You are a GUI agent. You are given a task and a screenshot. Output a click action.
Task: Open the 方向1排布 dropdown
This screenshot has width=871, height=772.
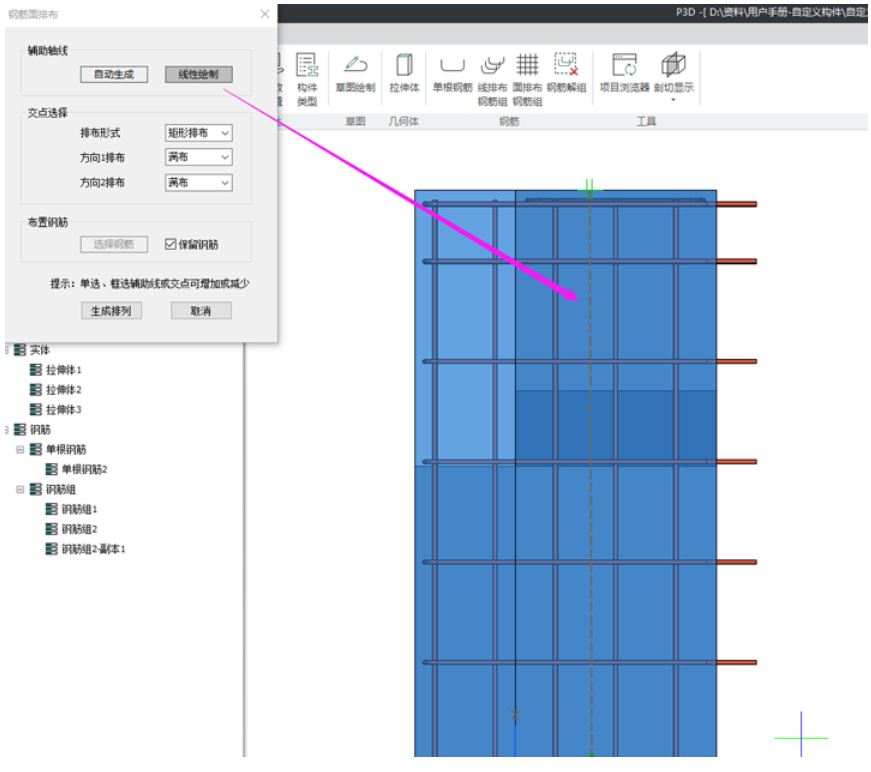click(x=198, y=157)
